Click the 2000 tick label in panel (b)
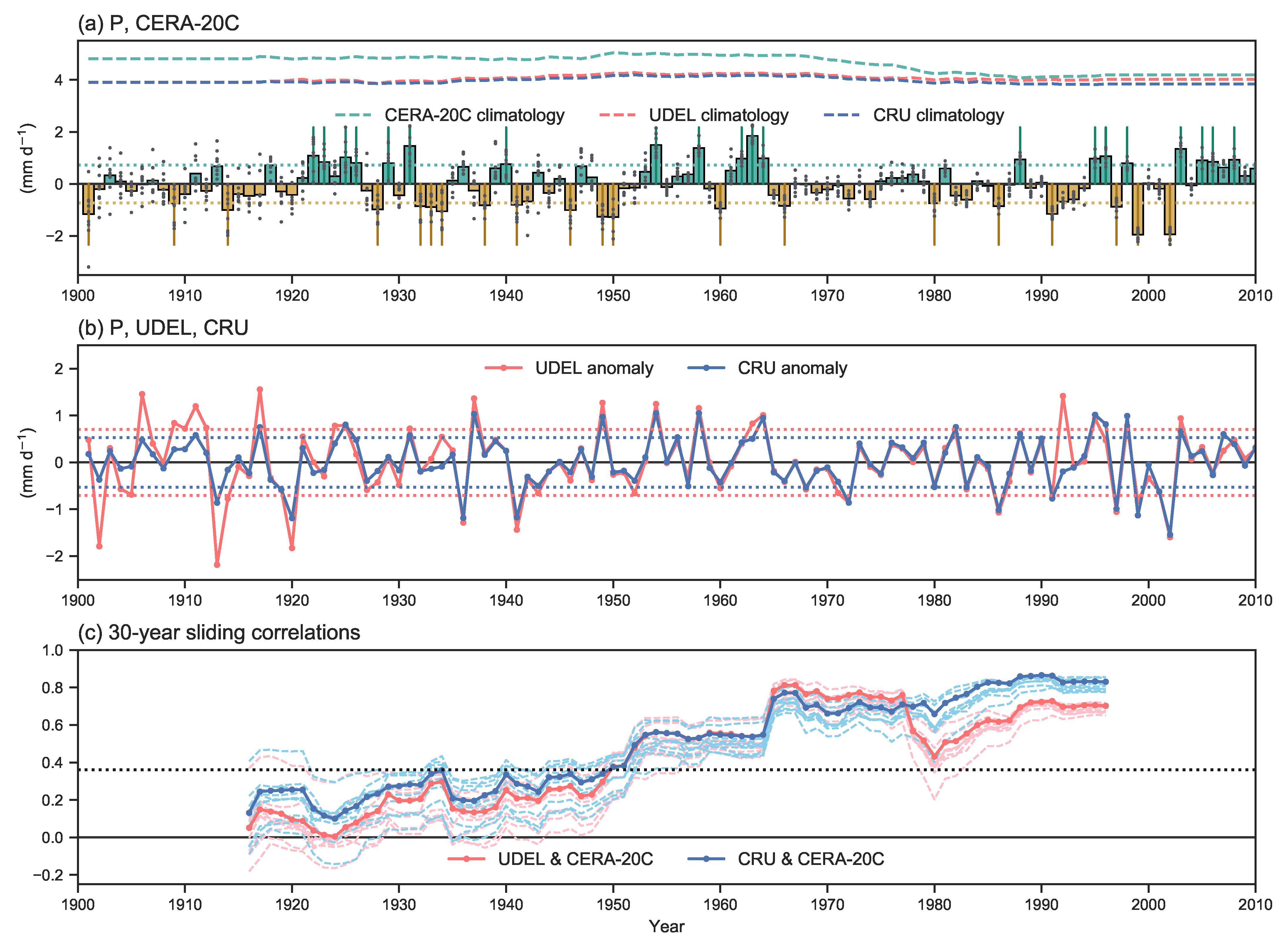This screenshot has width=1288, height=946. [1148, 600]
